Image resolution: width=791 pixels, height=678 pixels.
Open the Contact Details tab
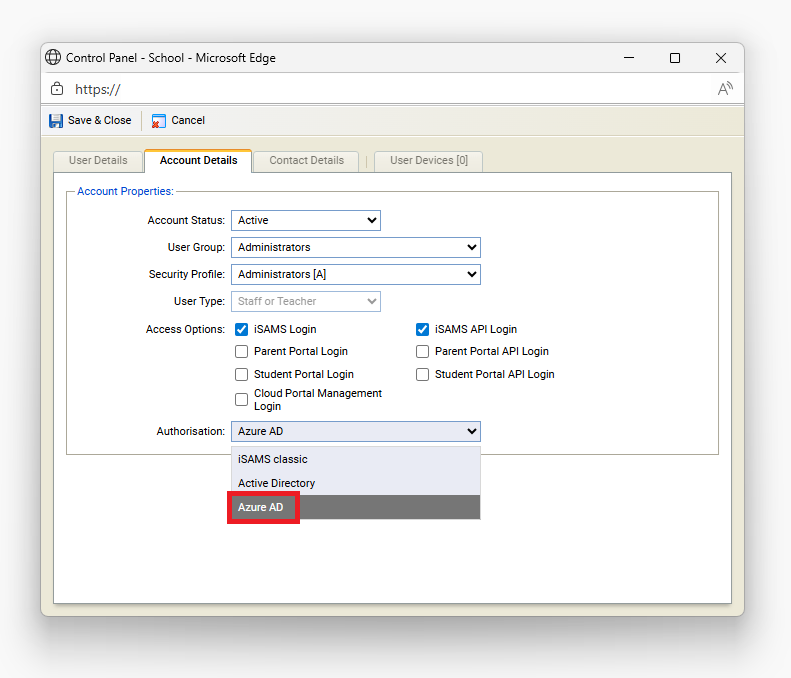pos(306,161)
